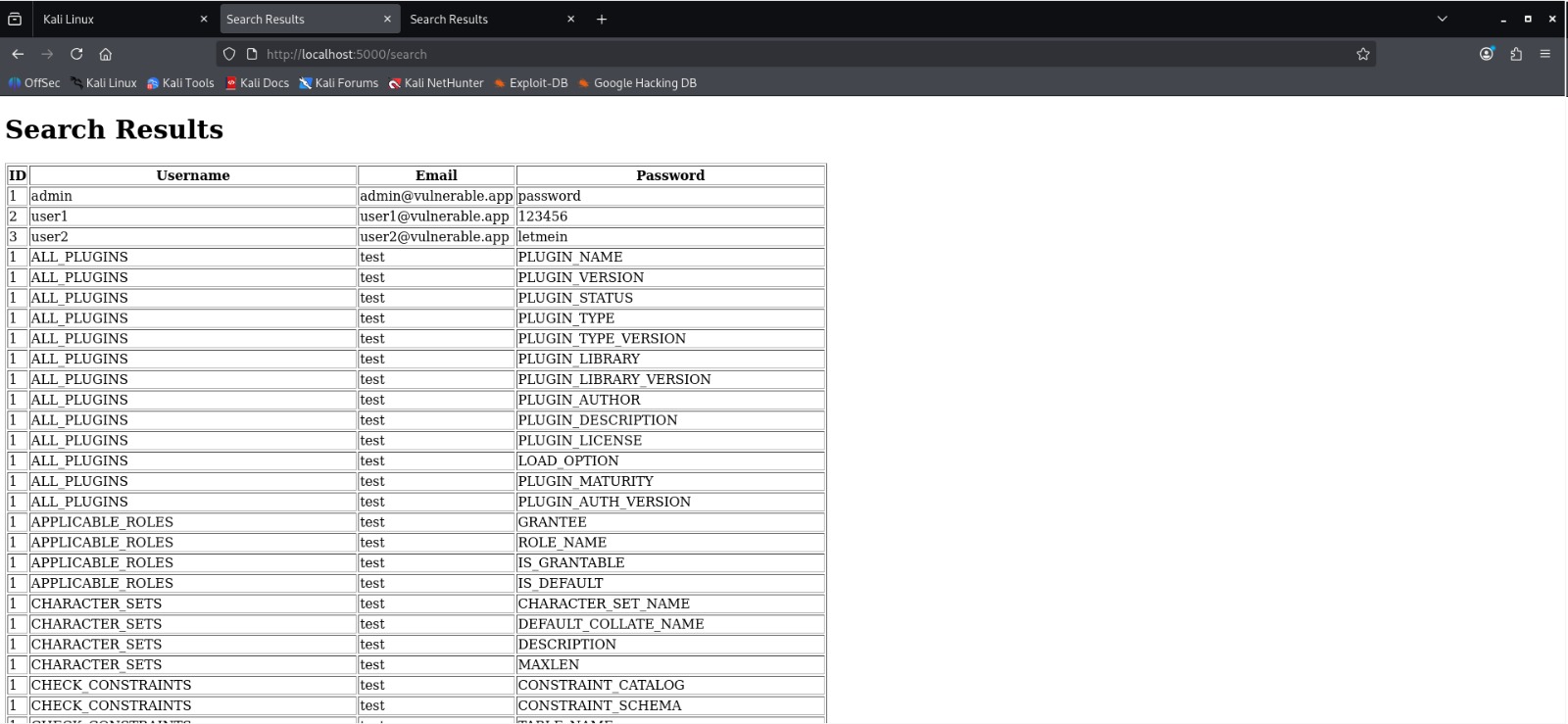This screenshot has width=1568, height=724.
Task: Click the Search Results heading
Action: pos(115,129)
